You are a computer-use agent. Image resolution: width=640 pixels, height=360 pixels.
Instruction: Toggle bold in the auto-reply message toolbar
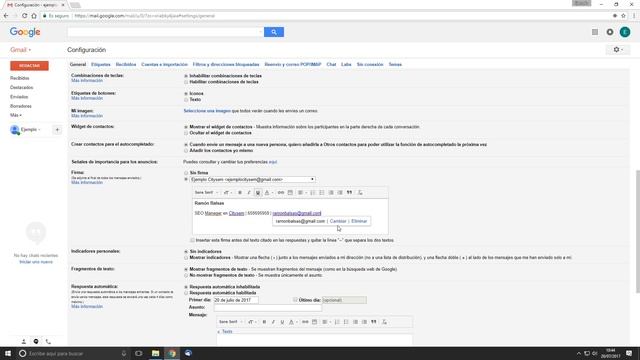[264, 322]
